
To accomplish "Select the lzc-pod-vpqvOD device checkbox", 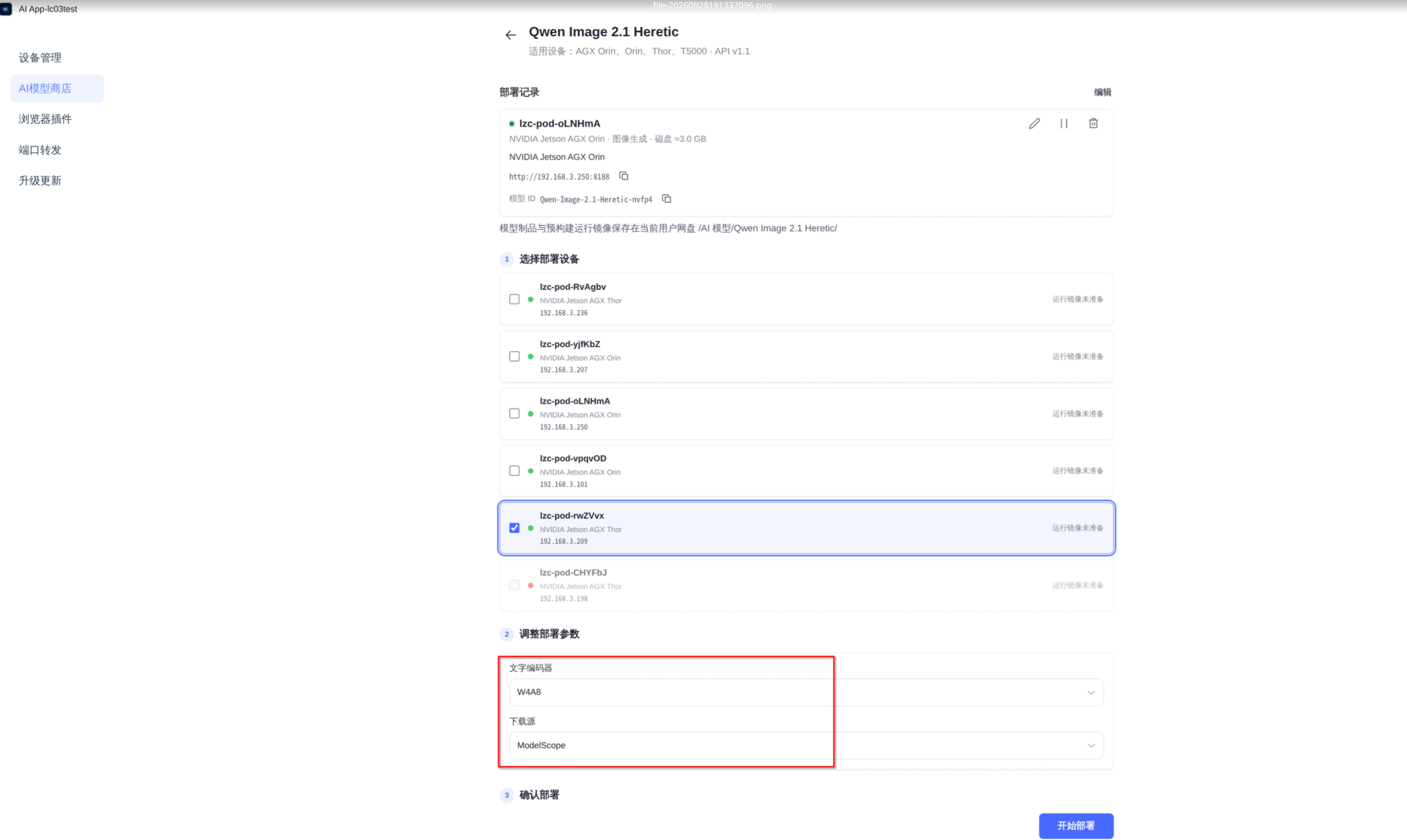I will pyautogui.click(x=514, y=471).
